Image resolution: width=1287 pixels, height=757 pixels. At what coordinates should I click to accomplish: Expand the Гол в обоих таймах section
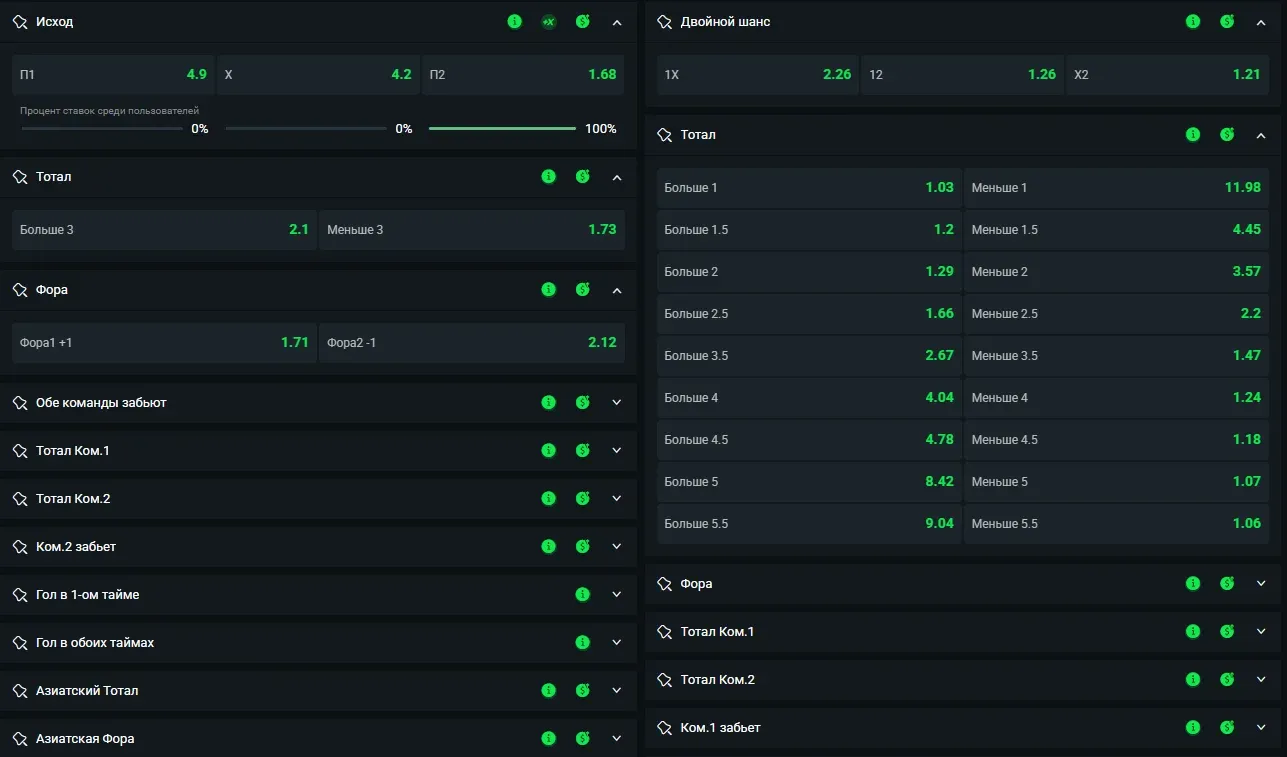pyautogui.click(x=617, y=643)
